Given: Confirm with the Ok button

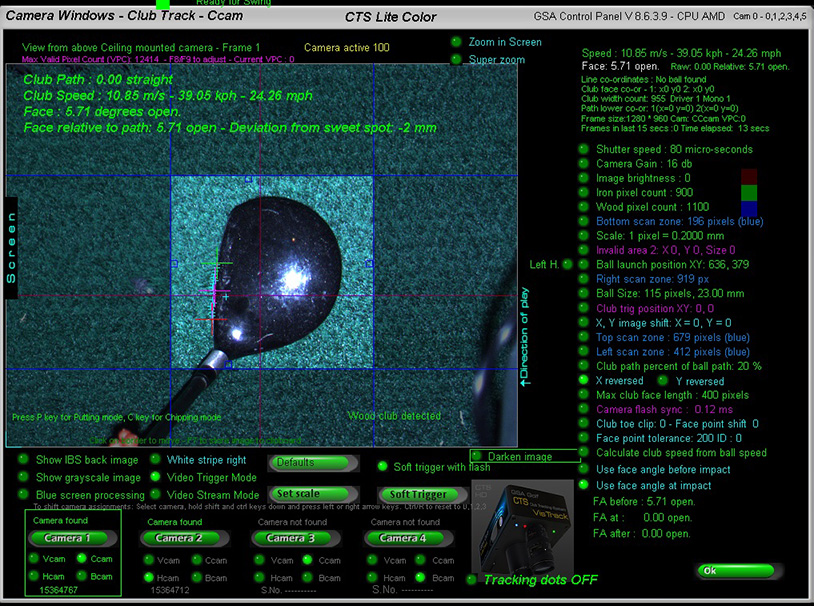Looking at the screenshot, I should coord(739,571).
